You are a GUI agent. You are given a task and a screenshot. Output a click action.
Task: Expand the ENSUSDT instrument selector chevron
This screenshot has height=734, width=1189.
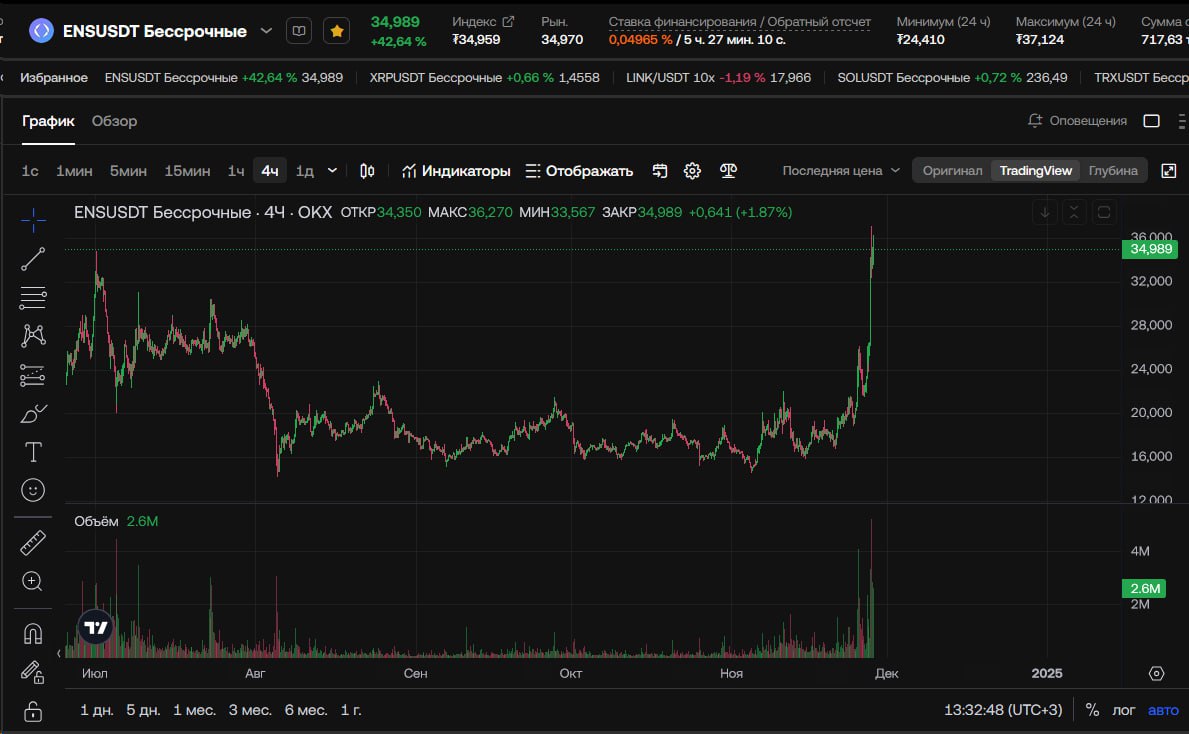coord(266,31)
